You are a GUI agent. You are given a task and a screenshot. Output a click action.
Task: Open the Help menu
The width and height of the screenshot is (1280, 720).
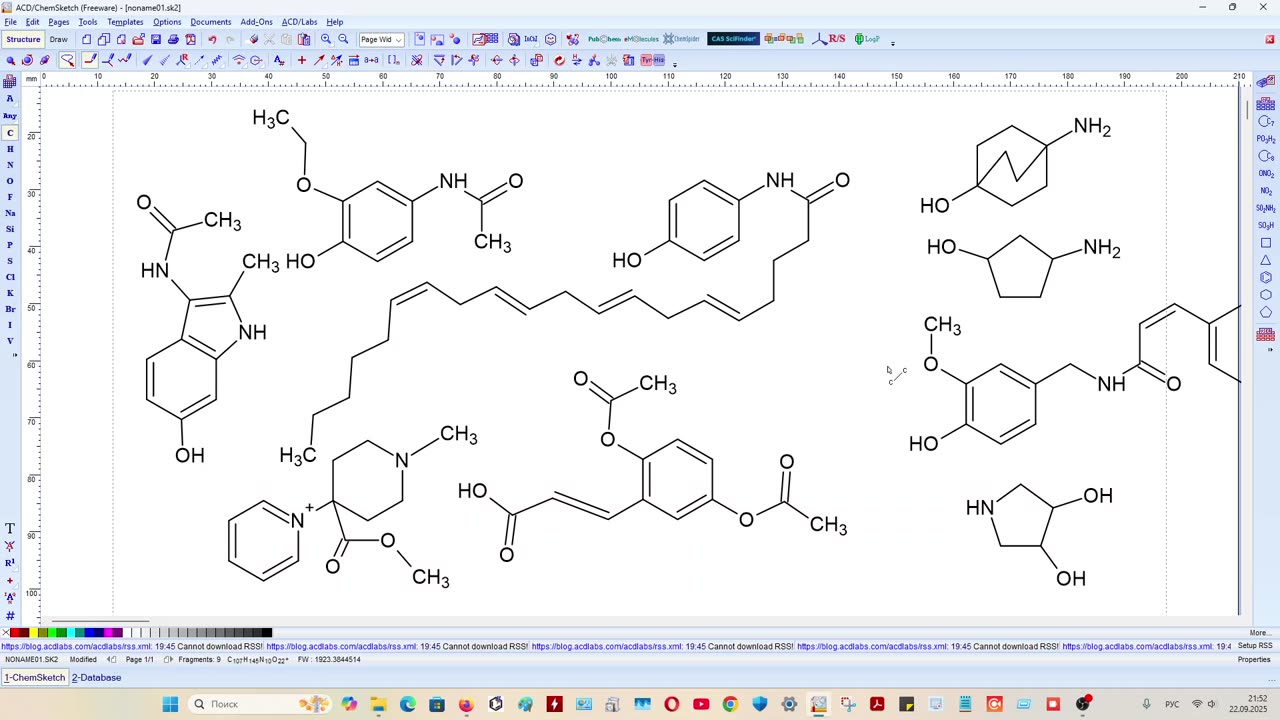click(x=335, y=22)
